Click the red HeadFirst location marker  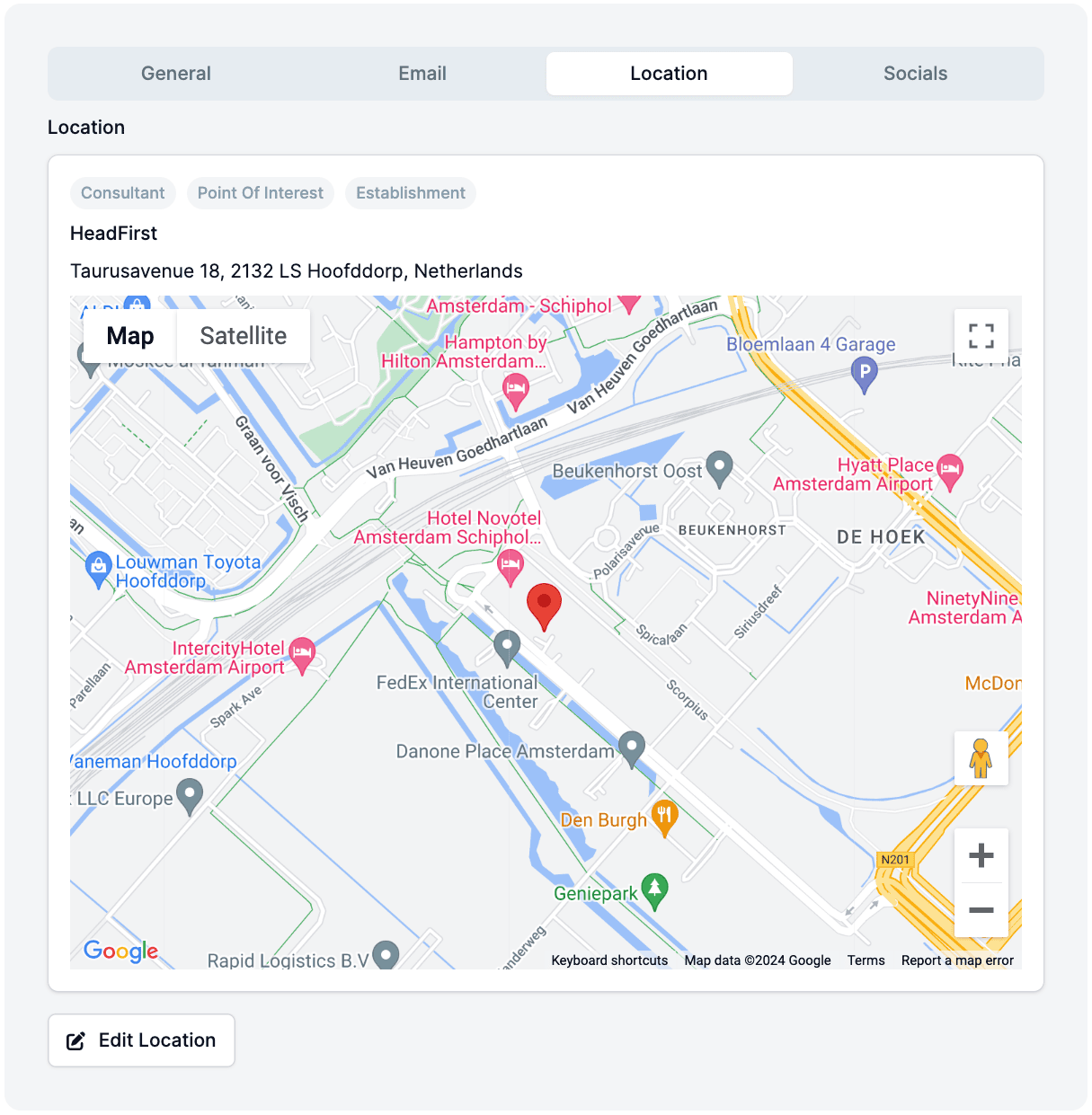[x=544, y=606]
